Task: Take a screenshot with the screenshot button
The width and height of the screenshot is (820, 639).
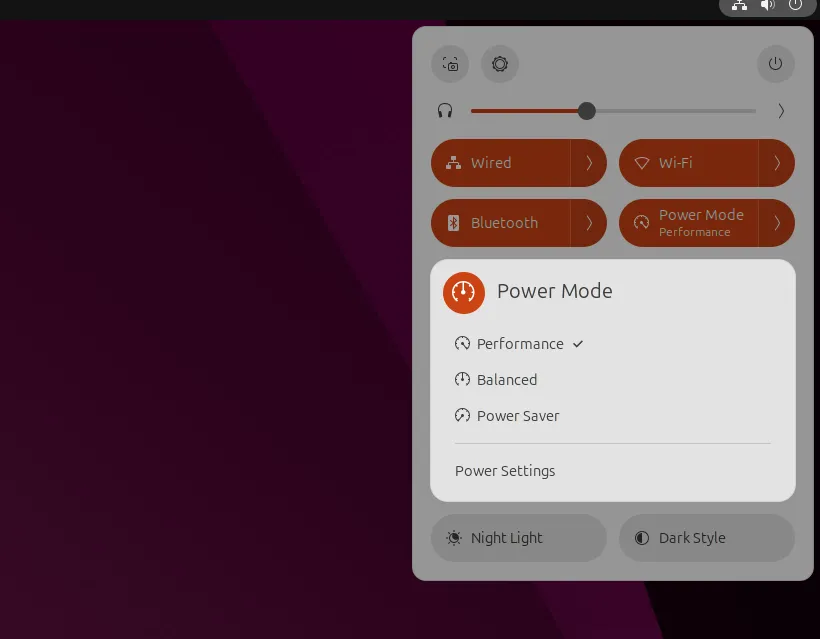Action: tap(450, 64)
